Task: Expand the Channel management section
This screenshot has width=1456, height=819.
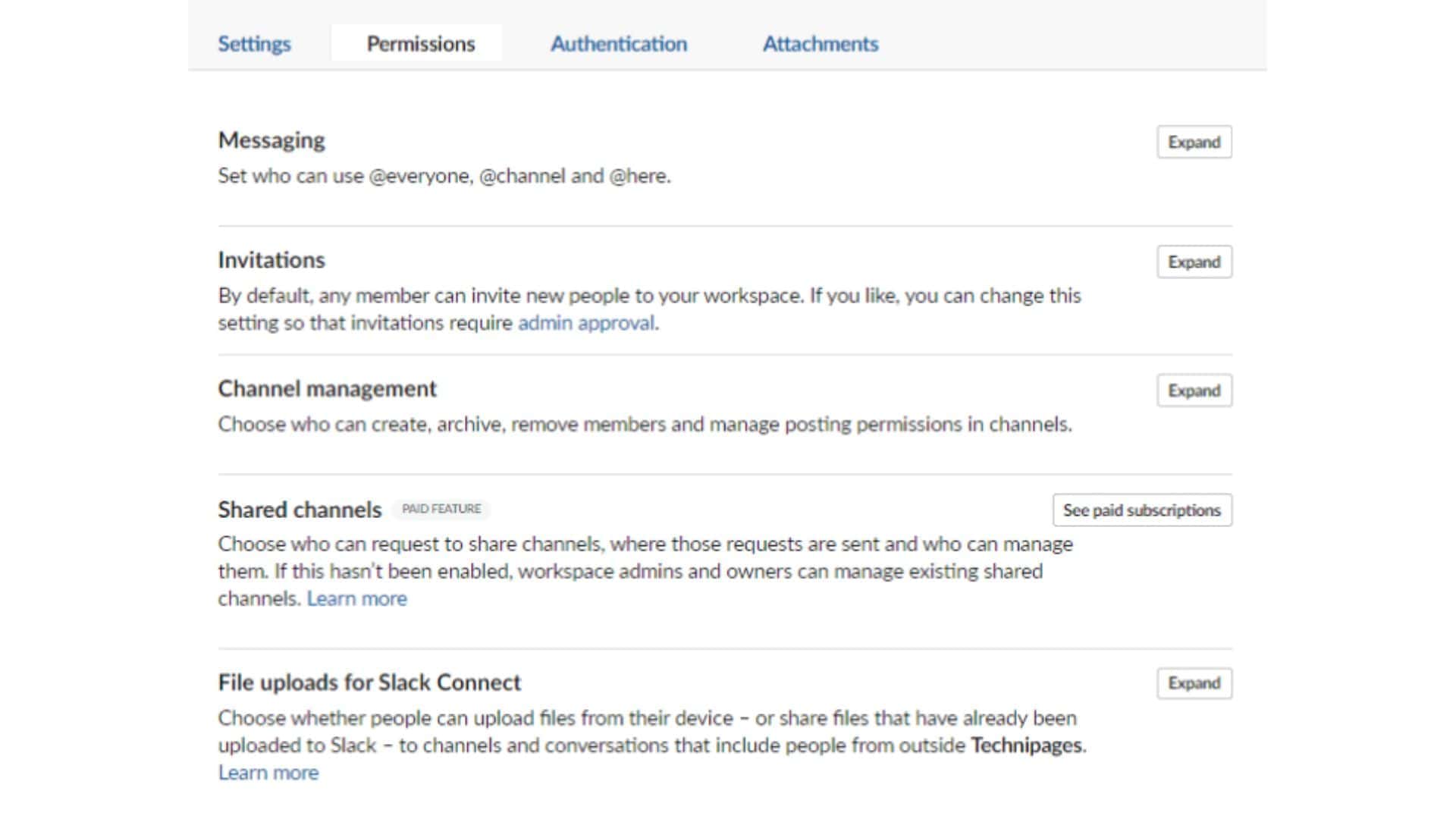Action: click(1194, 391)
